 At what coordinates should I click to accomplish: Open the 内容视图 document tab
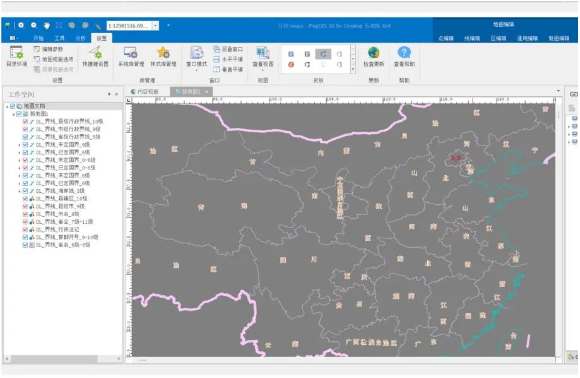(x=145, y=91)
